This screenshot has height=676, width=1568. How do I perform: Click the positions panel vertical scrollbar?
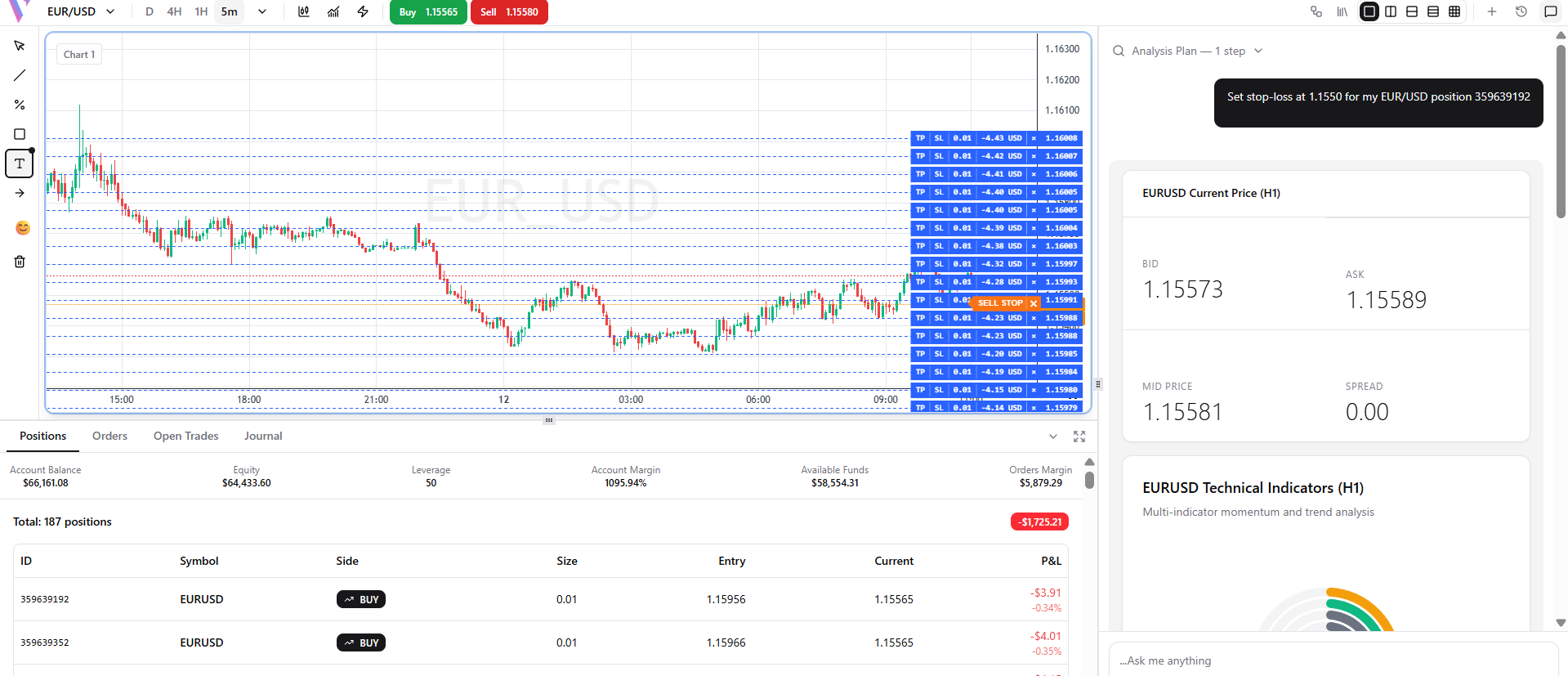[1089, 480]
